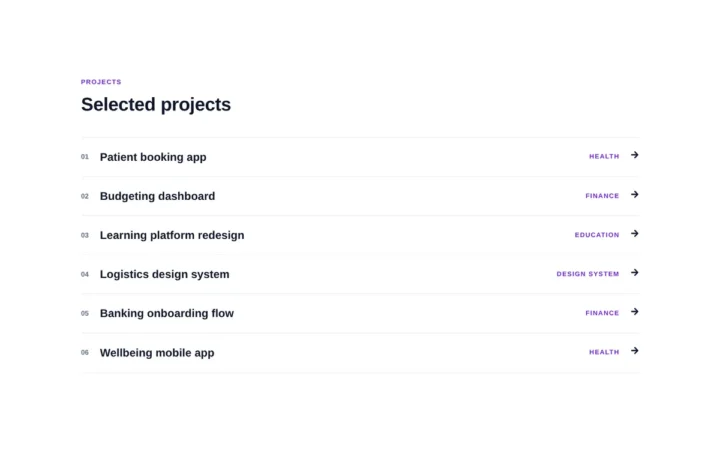Open the Patient booking app project
720x450 pixels.
pyautogui.click(x=360, y=157)
